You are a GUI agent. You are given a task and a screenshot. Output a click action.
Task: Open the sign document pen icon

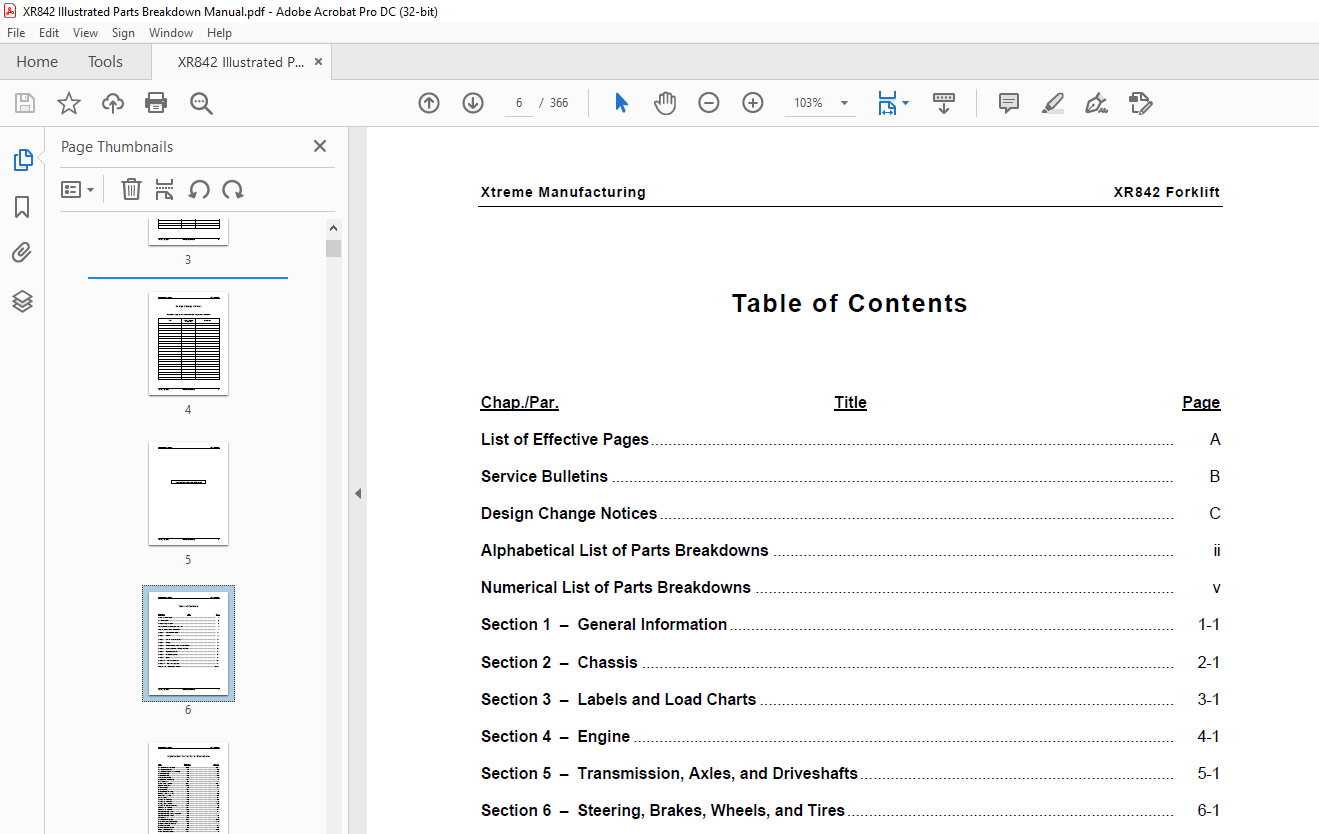coord(1096,103)
